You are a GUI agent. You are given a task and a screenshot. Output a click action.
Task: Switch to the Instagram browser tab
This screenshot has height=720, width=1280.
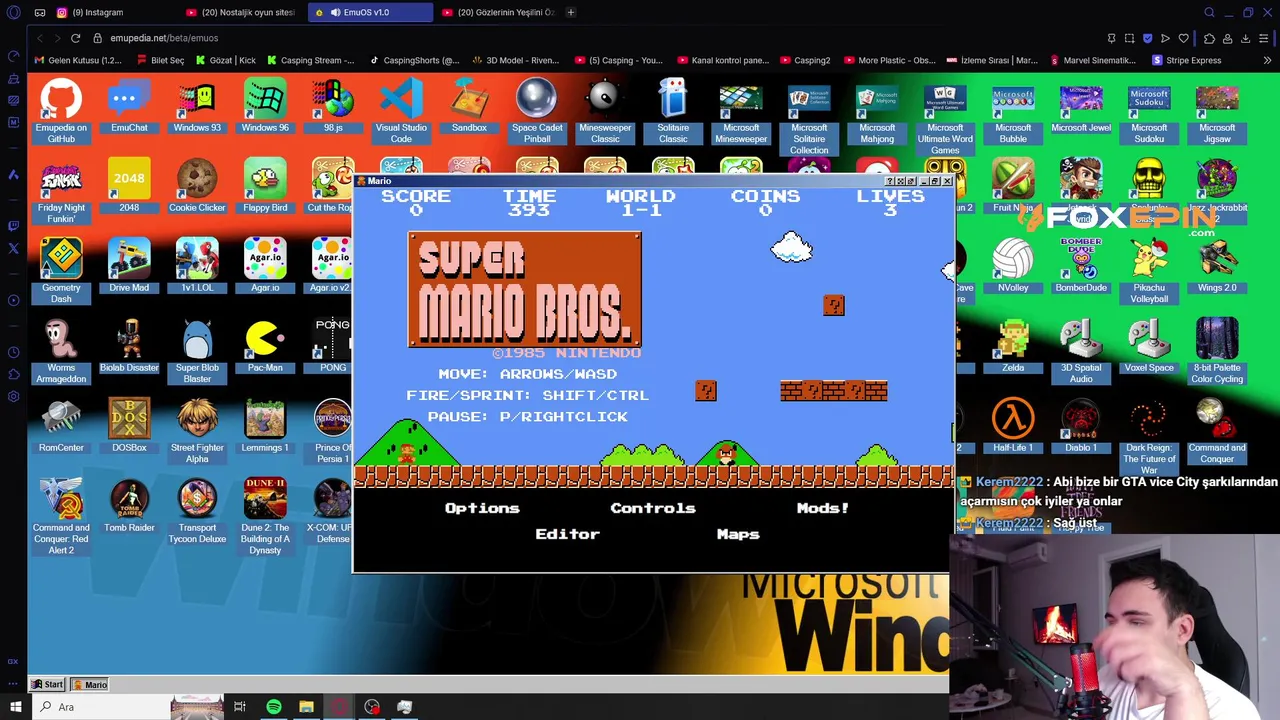(x=113, y=12)
